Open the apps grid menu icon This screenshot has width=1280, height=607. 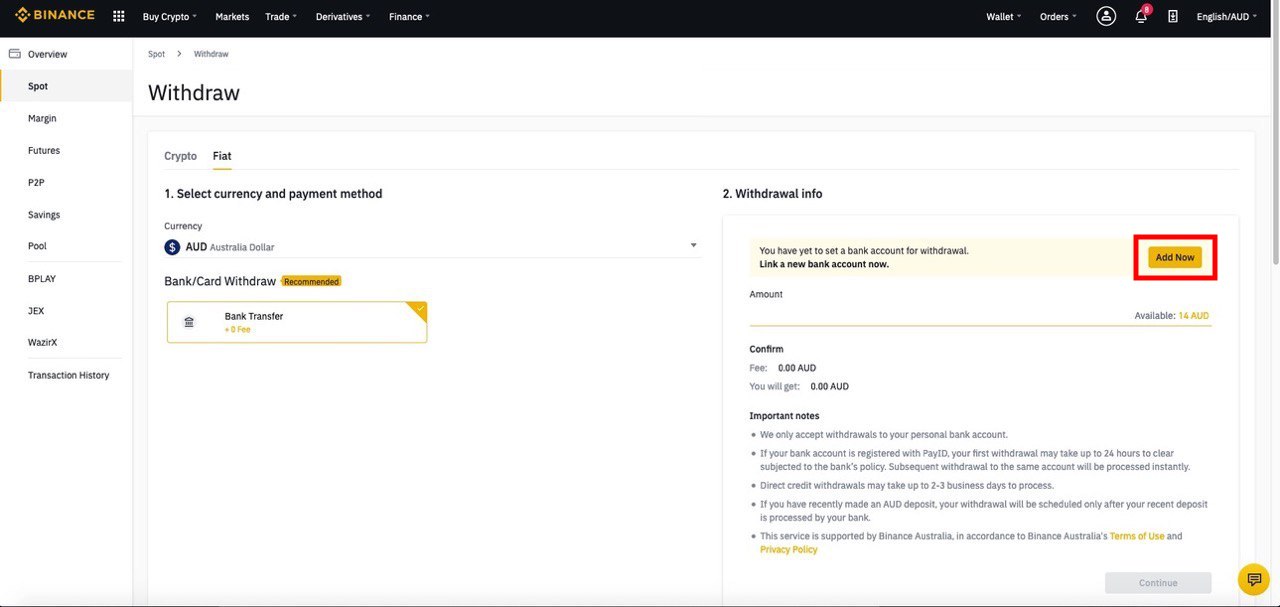click(x=119, y=16)
